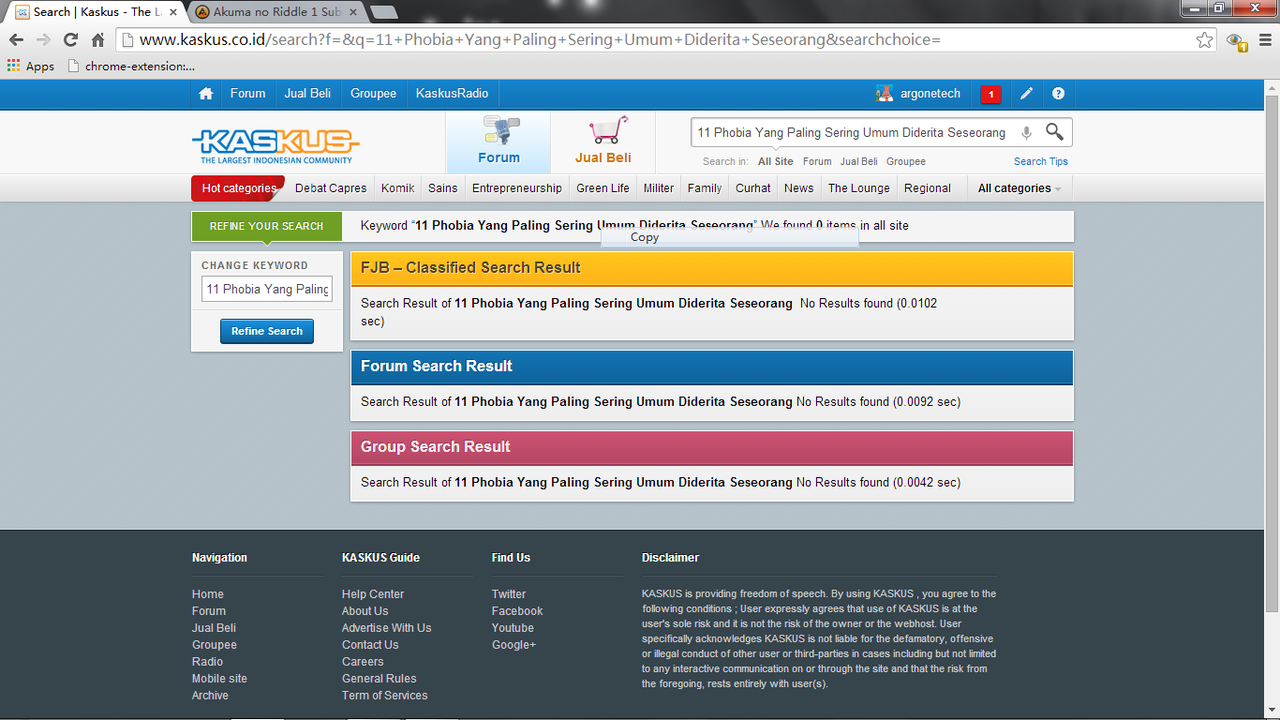The height and width of the screenshot is (720, 1280).
Task: Open a new browser tab
Action: tap(383, 12)
